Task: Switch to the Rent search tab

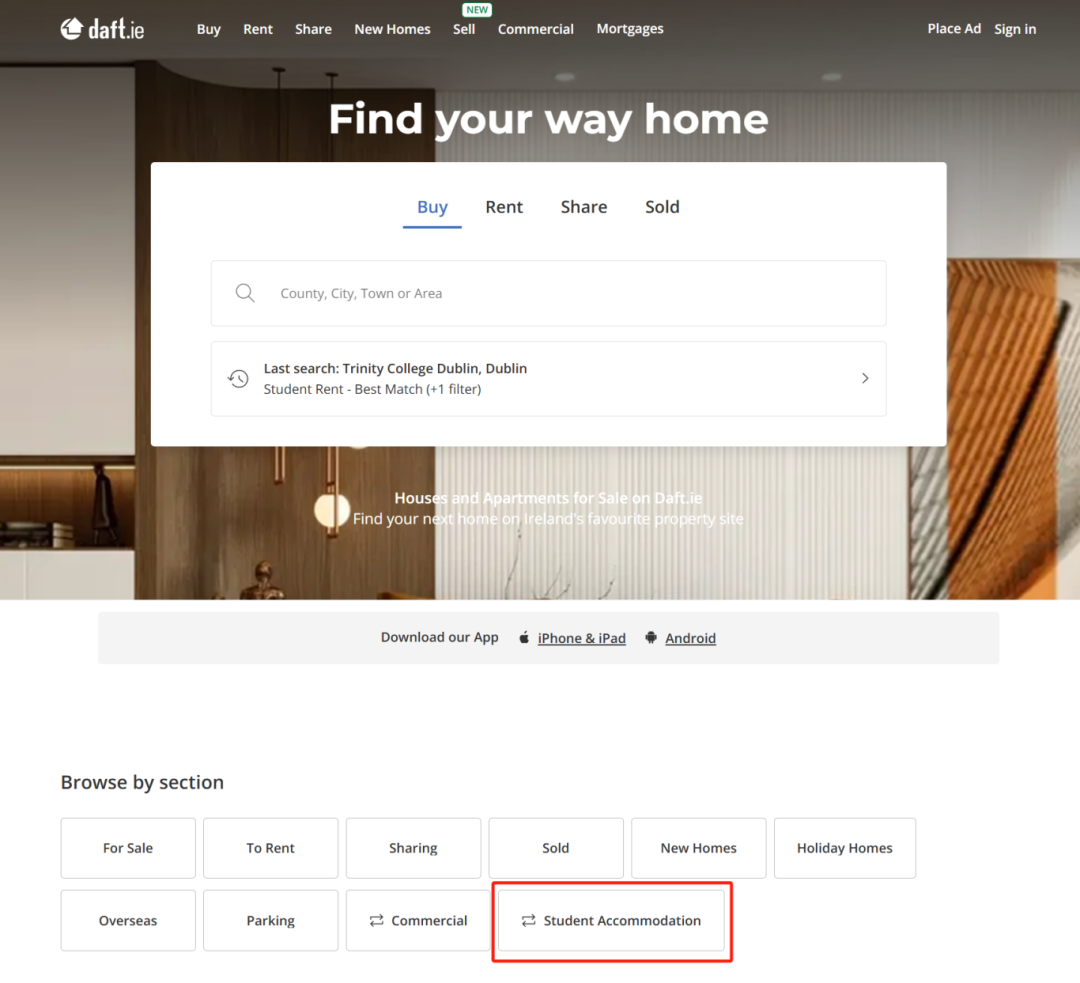Action: [x=504, y=207]
